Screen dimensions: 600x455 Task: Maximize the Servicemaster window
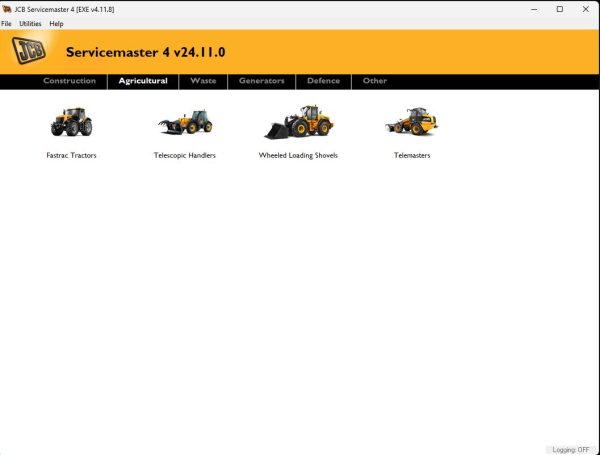[560, 9]
